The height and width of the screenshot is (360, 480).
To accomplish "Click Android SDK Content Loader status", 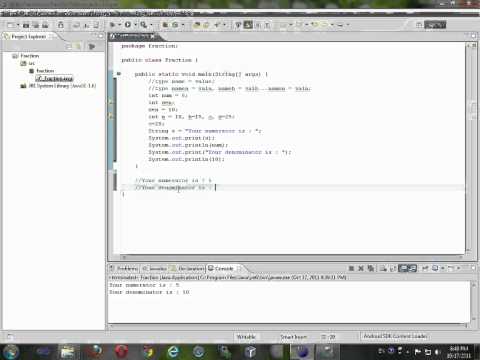I will pos(395,336).
